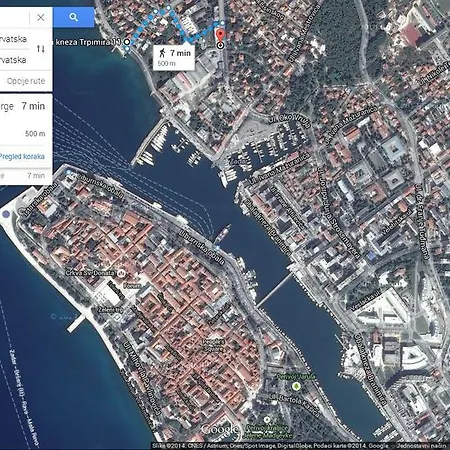Click the Crkva Sv. Donata landmark icon

(x=122, y=273)
